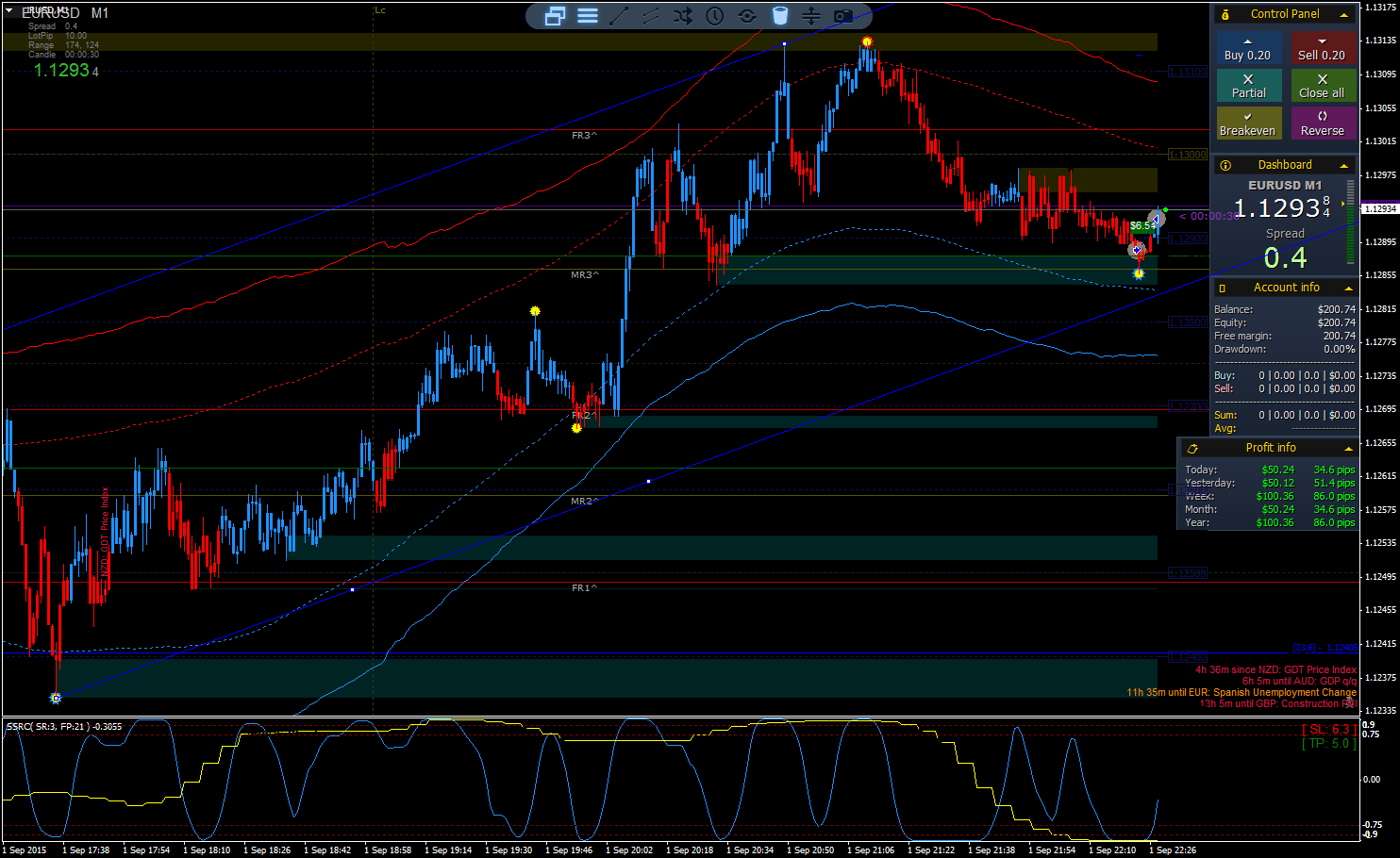The width and height of the screenshot is (1400, 858).
Task: Click the clock icon in the toolbar
Action: tap(715, 15)
